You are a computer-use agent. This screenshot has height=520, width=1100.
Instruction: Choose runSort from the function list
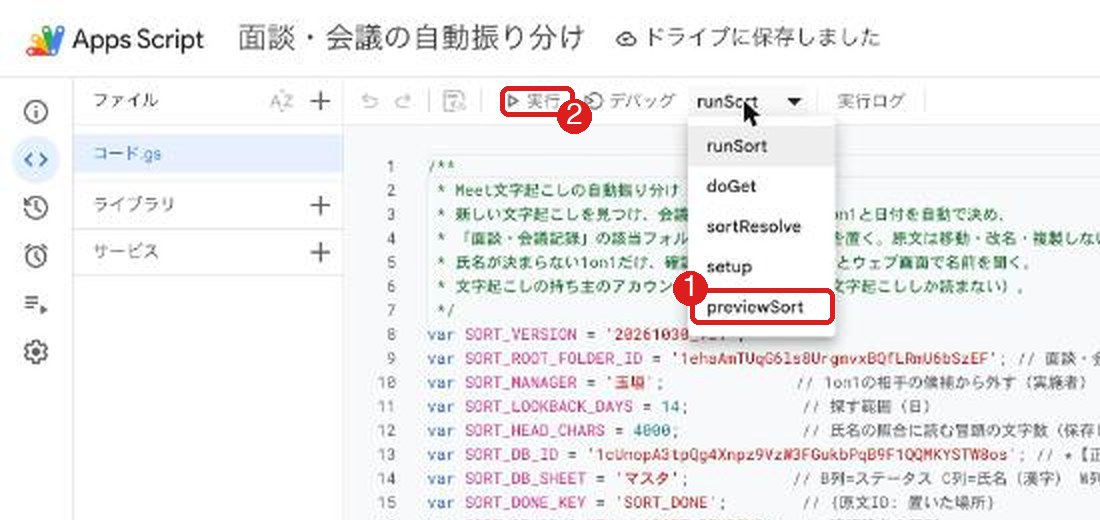coord(761,147)
